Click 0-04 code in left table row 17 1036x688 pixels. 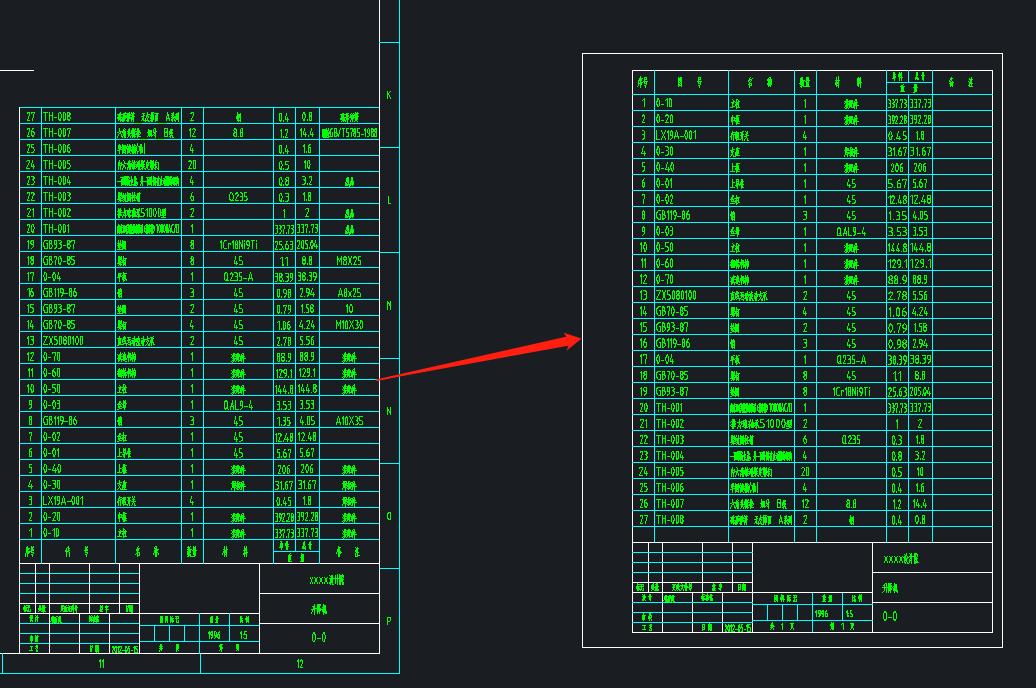(52, 277)
